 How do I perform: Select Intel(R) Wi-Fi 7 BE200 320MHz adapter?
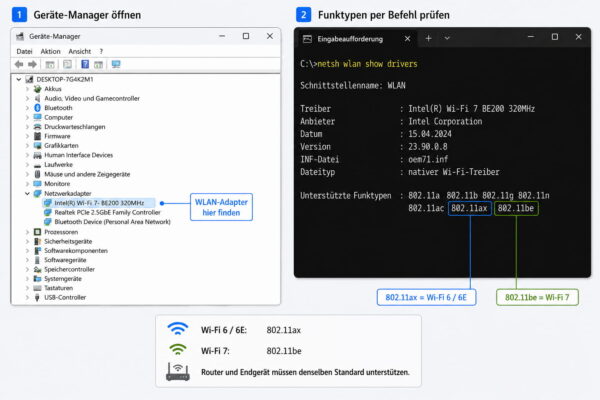click(99, 203)
